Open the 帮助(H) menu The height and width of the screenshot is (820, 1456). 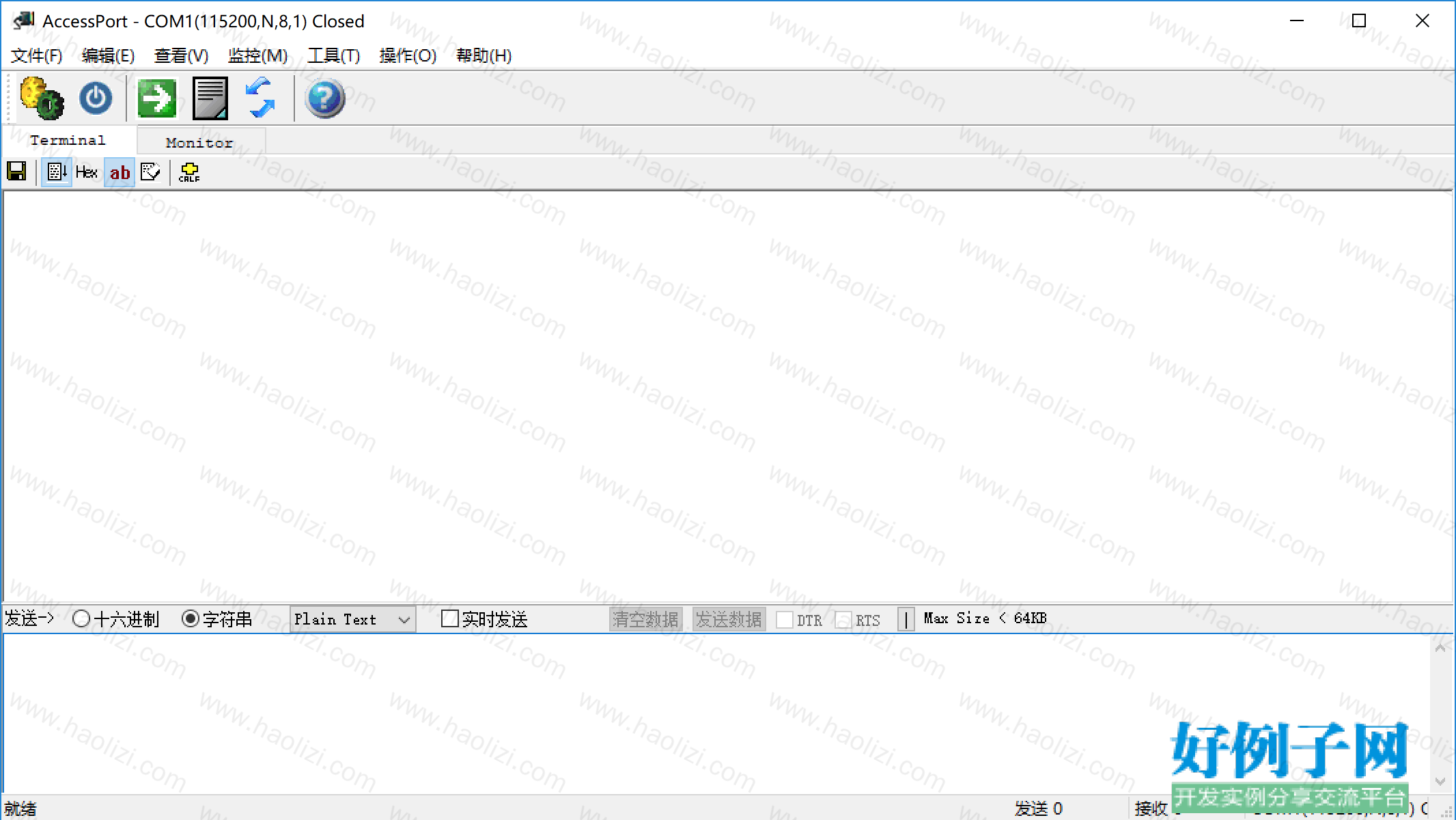pyautogui.click(x=484, y=55)
